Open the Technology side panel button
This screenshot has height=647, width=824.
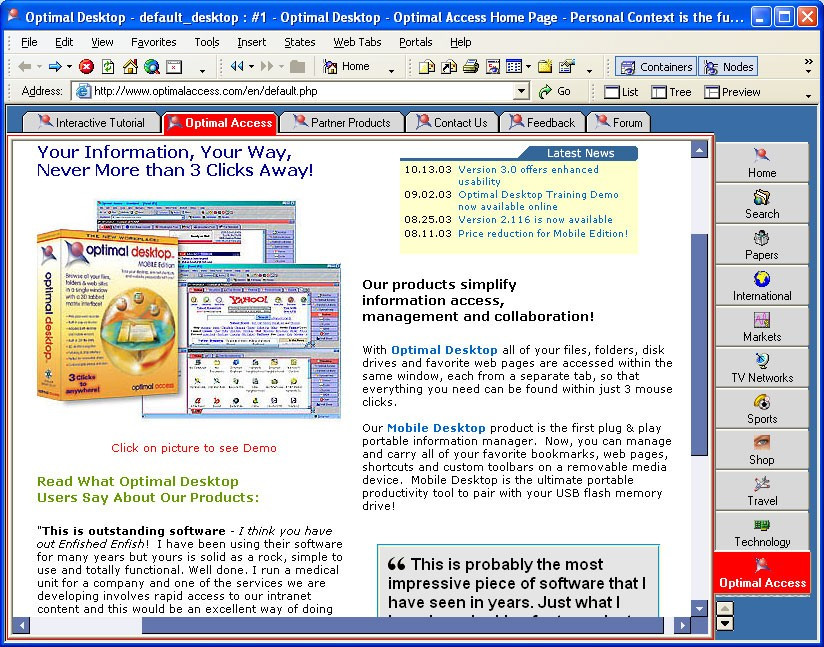click(x=762, y=532)
